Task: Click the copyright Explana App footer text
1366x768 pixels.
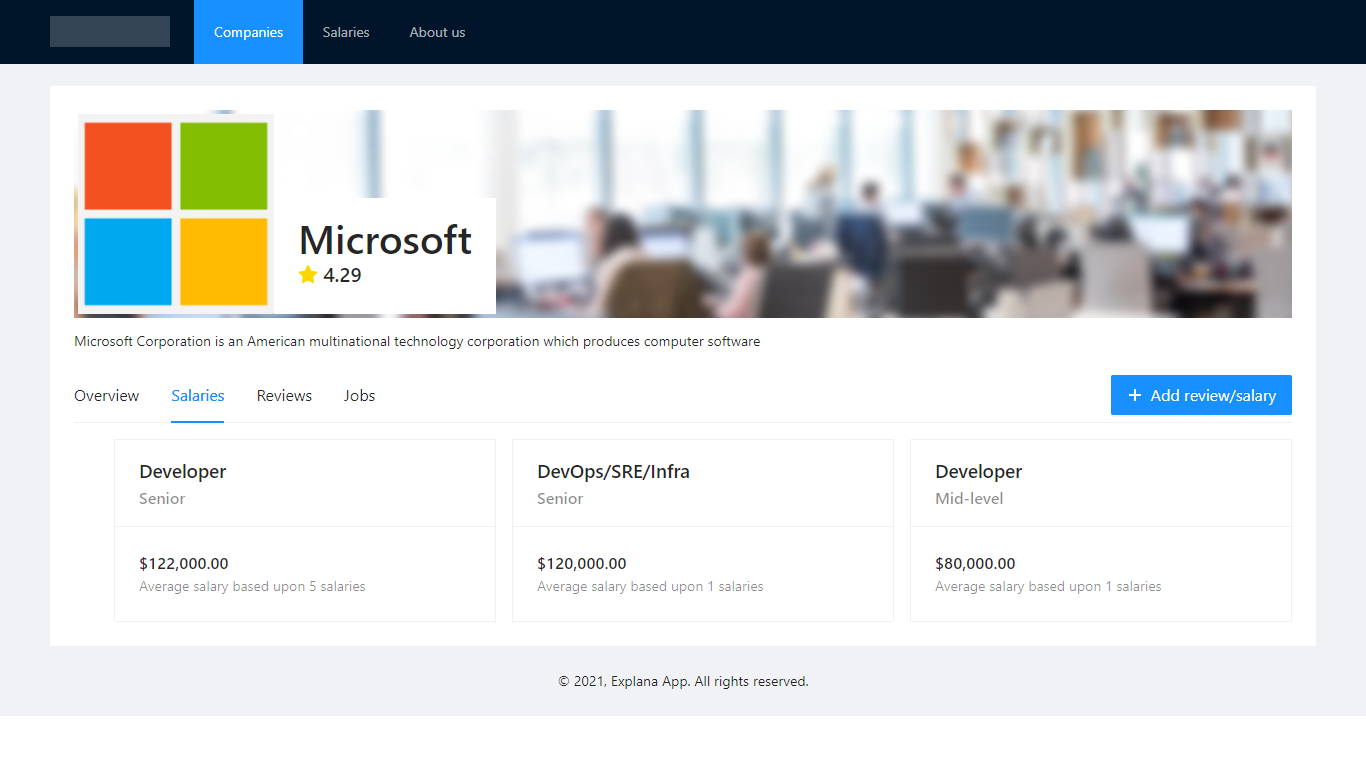Action: (683, 681)
